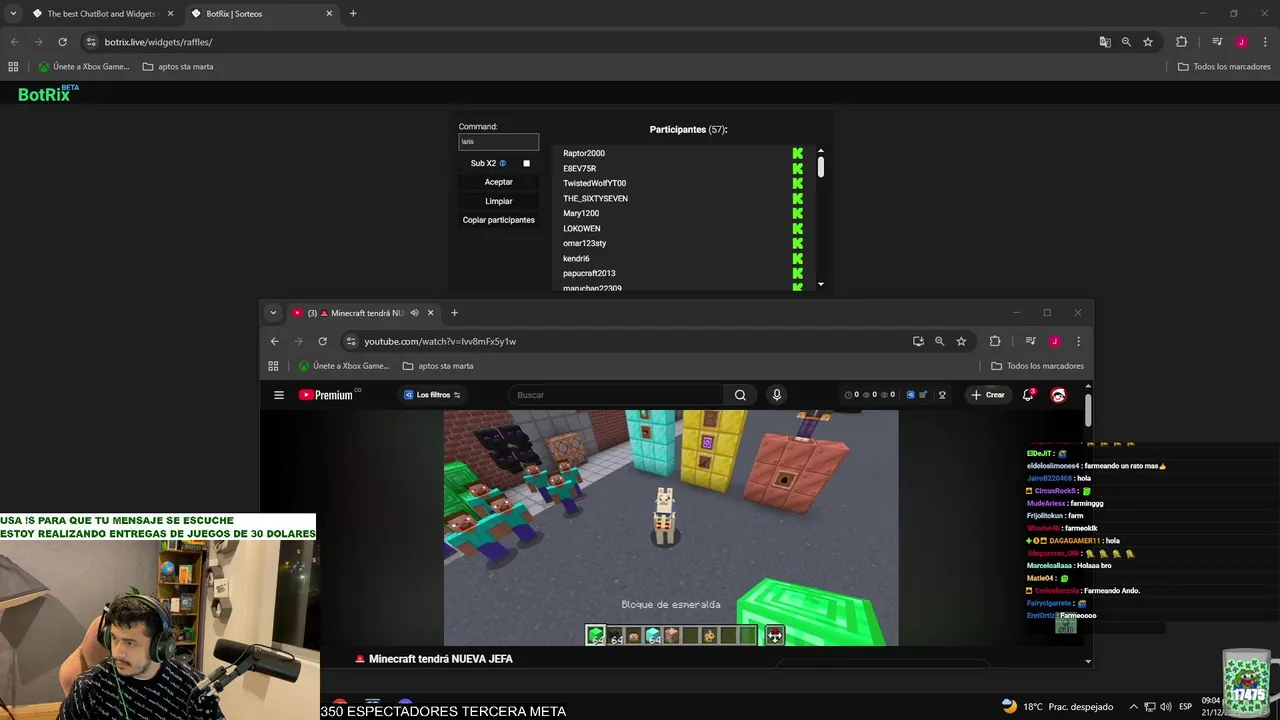Select participant THE_SIXTYSEVEN
Viewport: 1280px width, 720px height.
click(x=595, y=198)
